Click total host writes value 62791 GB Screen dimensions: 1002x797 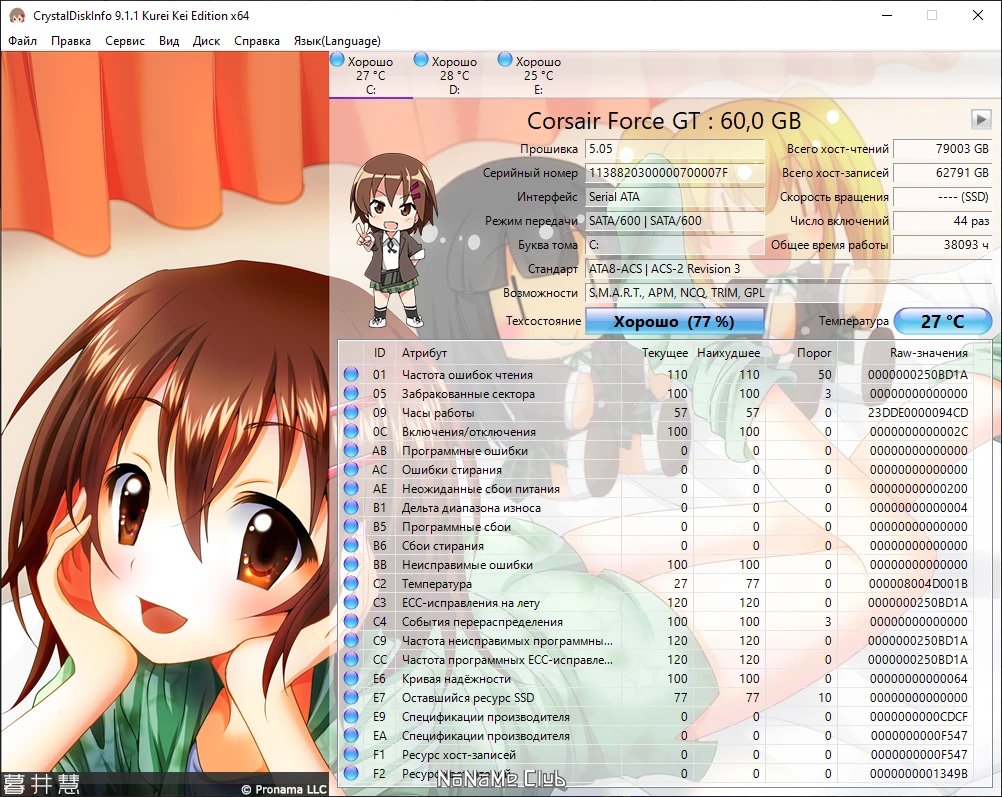[x=942, y=173]
